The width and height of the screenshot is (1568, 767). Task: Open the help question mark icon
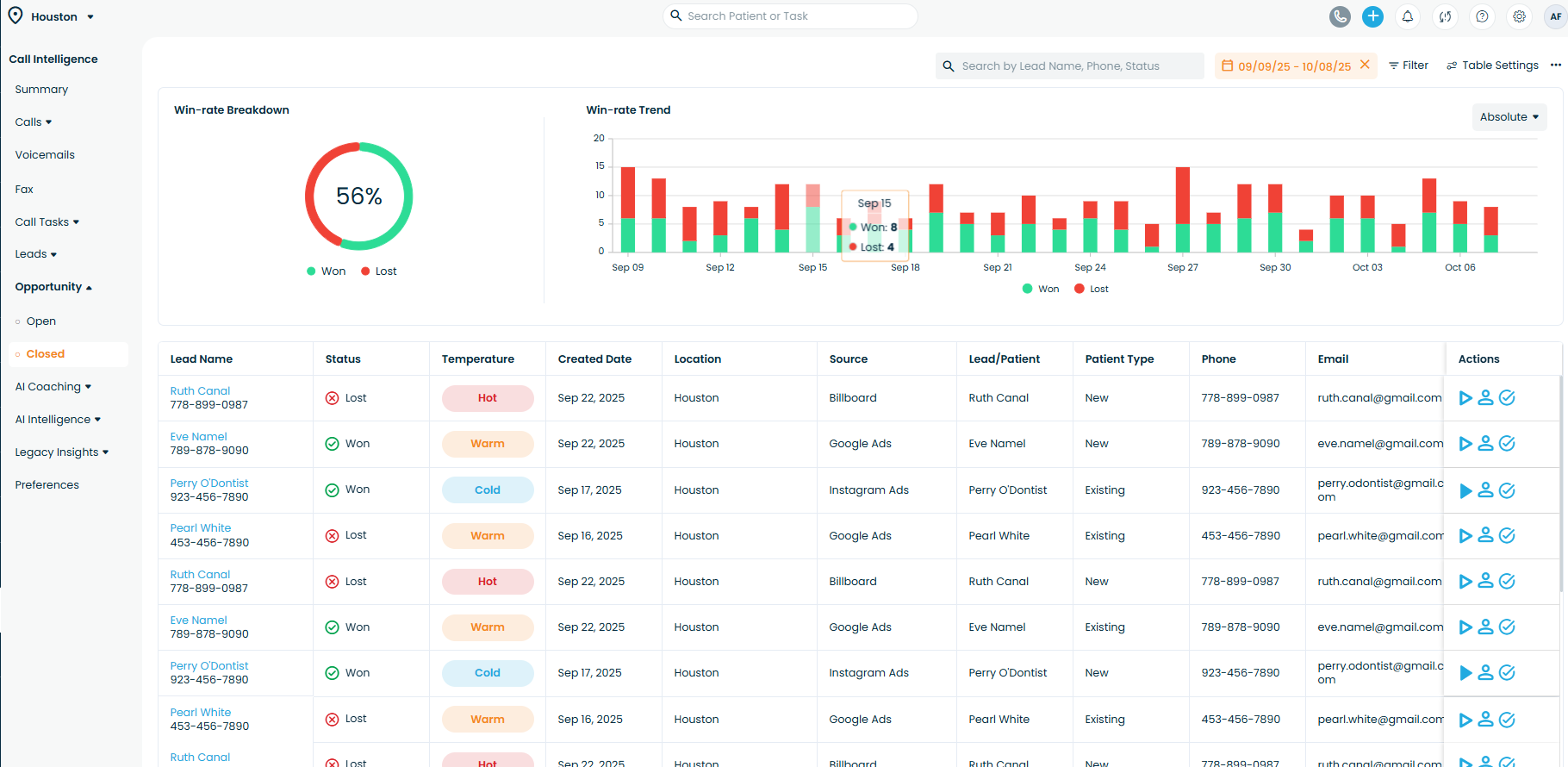(1482, 16)
